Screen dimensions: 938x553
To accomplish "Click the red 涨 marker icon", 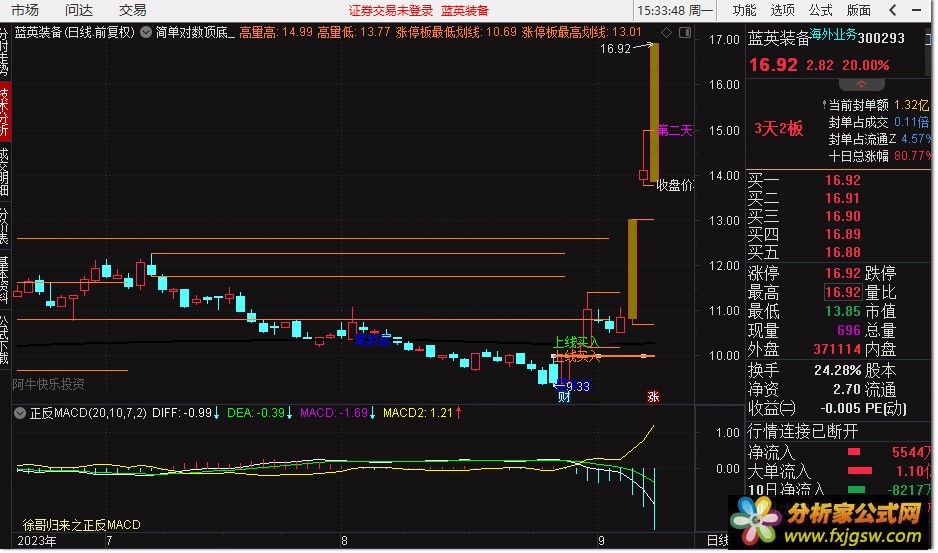I will pyautogui.click(x=653, y=396).
